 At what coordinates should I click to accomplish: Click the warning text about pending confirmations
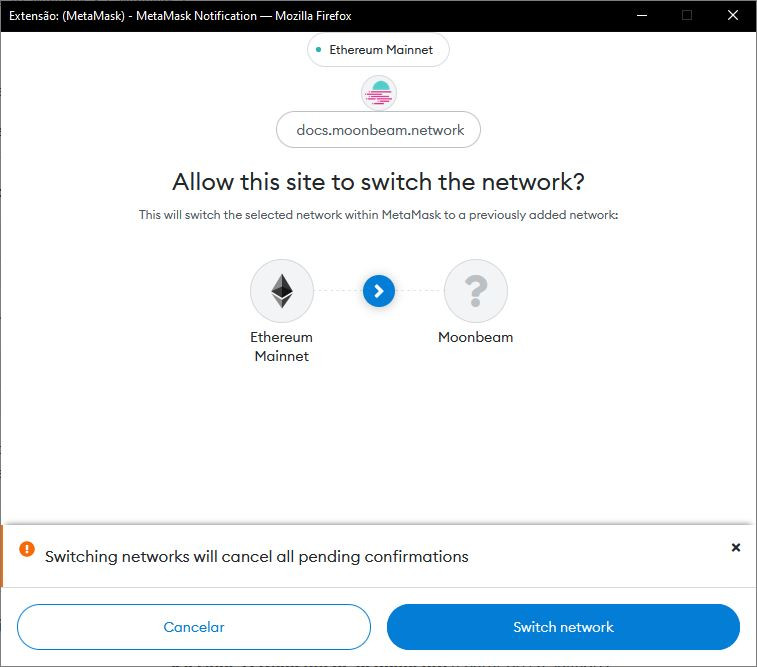(257, 556)
